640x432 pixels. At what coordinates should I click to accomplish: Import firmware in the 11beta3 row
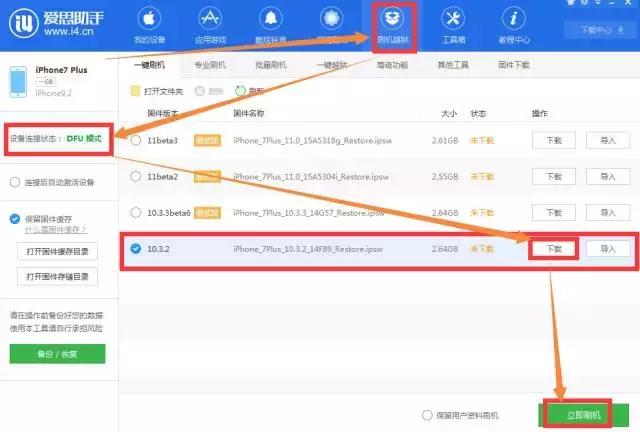(608, 140)
